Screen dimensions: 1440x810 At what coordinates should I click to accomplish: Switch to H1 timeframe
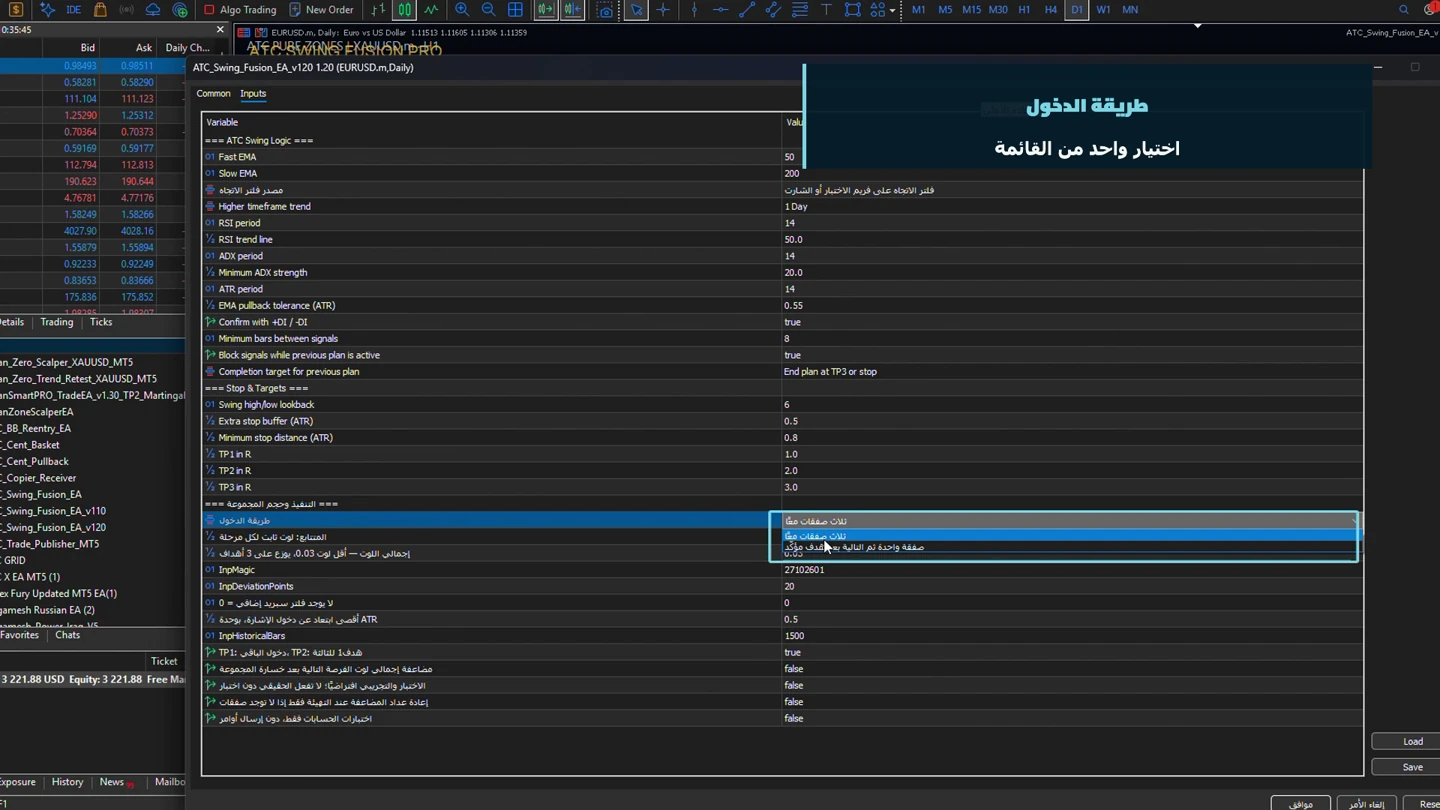(1024, 10)
